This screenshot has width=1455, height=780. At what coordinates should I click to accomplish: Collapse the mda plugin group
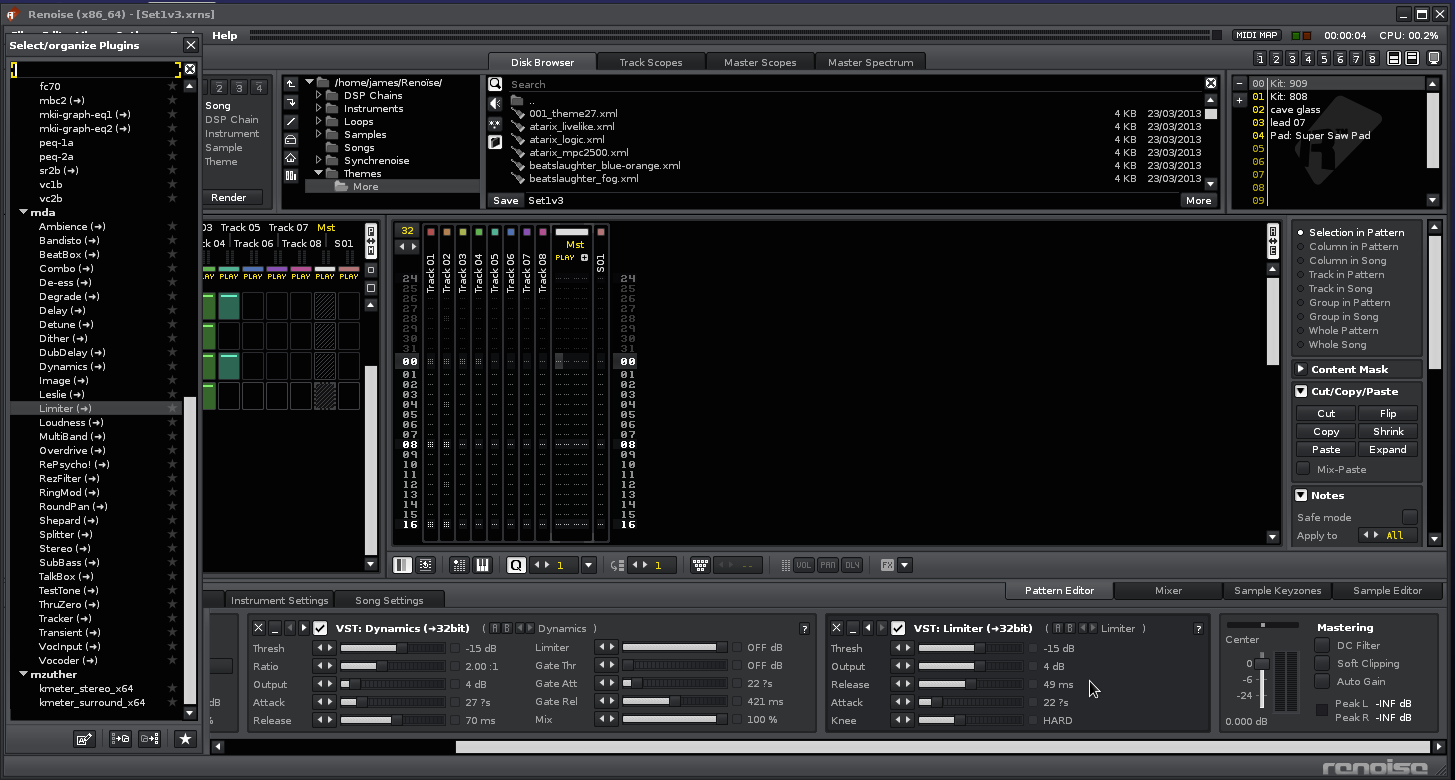pos(24,213)
